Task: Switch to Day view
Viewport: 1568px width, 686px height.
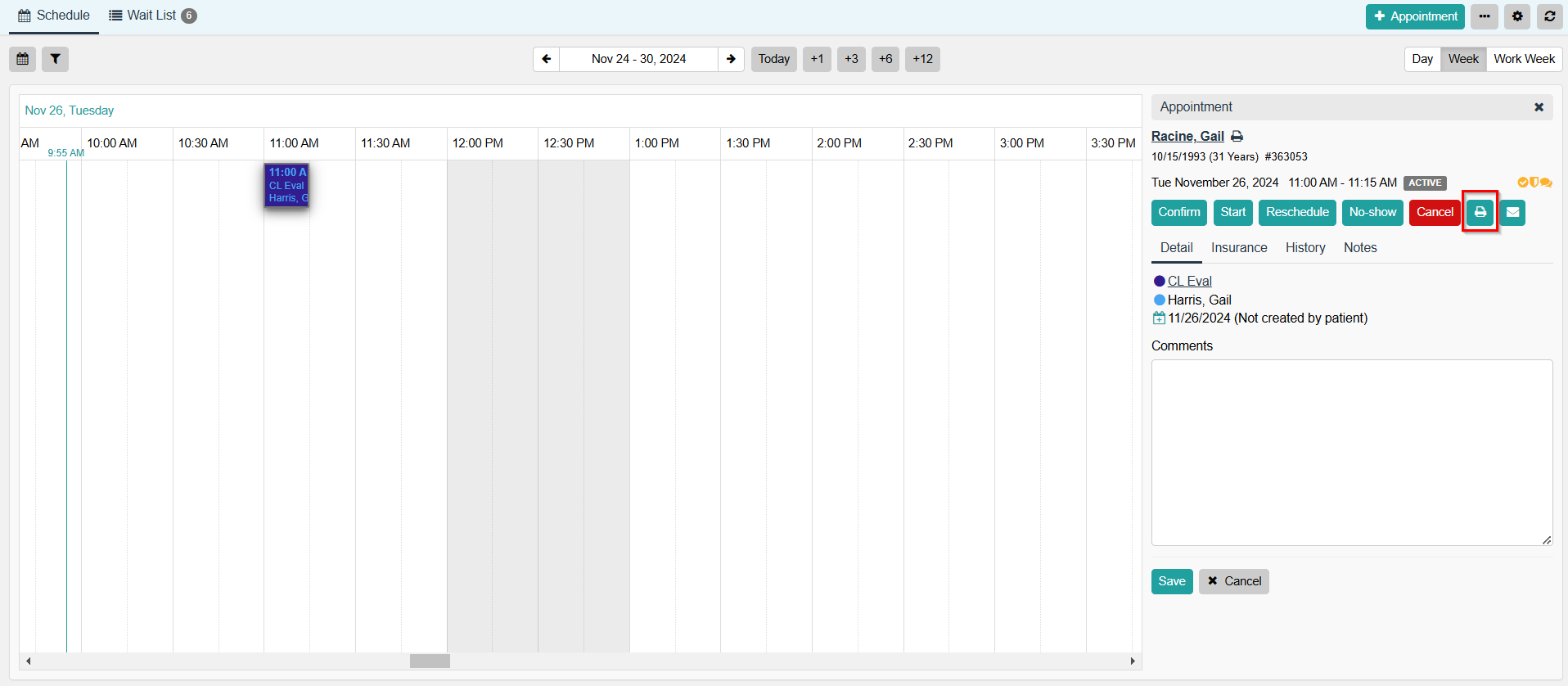Action: click(x=1422, y=59)
